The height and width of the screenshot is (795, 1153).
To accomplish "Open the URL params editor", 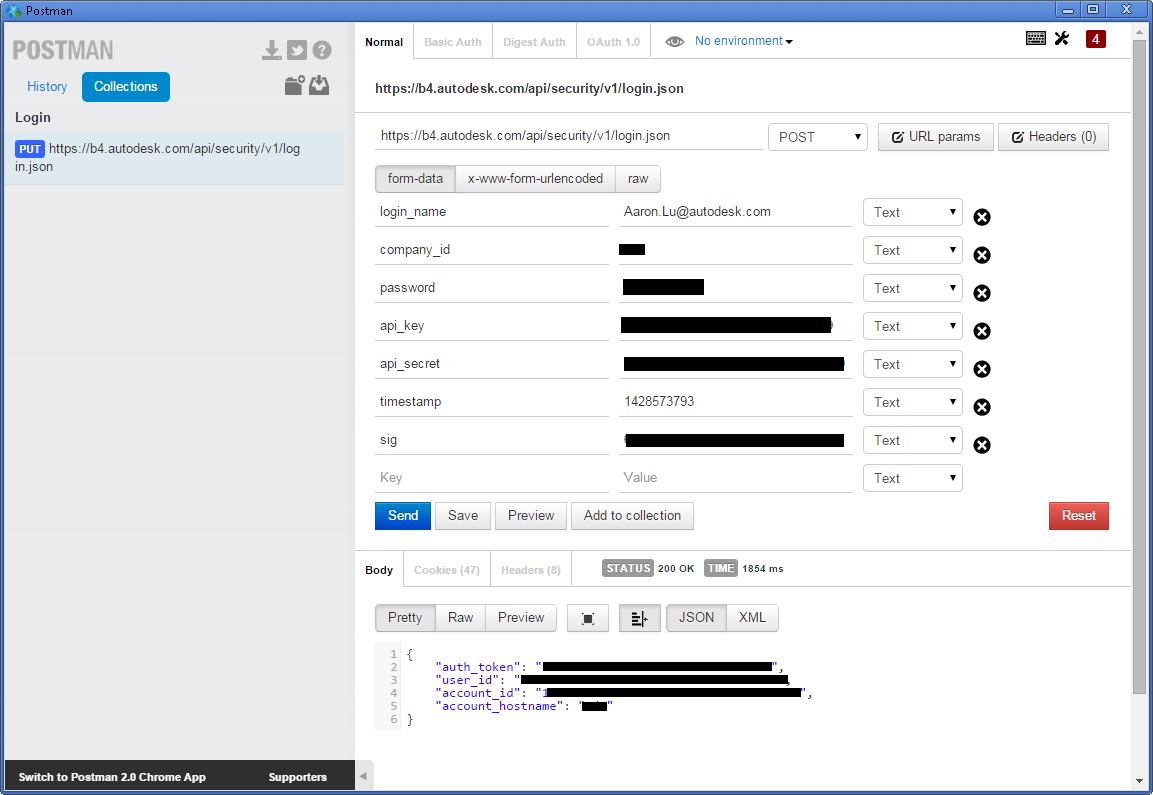I will point(935,137).
